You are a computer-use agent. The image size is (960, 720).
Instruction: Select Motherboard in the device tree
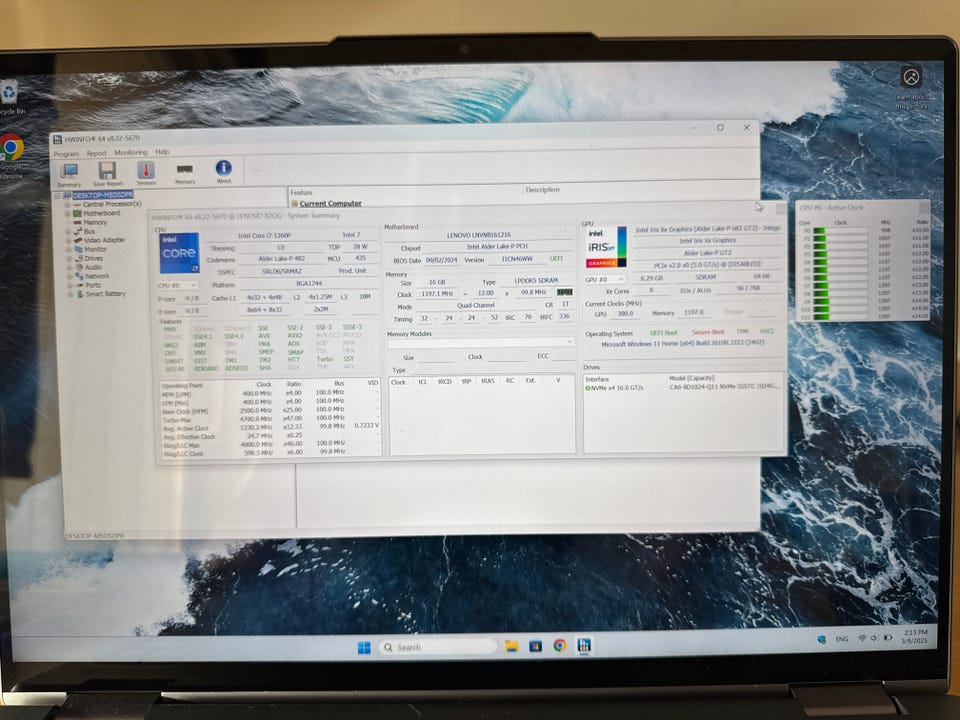(x=102, y=213)
